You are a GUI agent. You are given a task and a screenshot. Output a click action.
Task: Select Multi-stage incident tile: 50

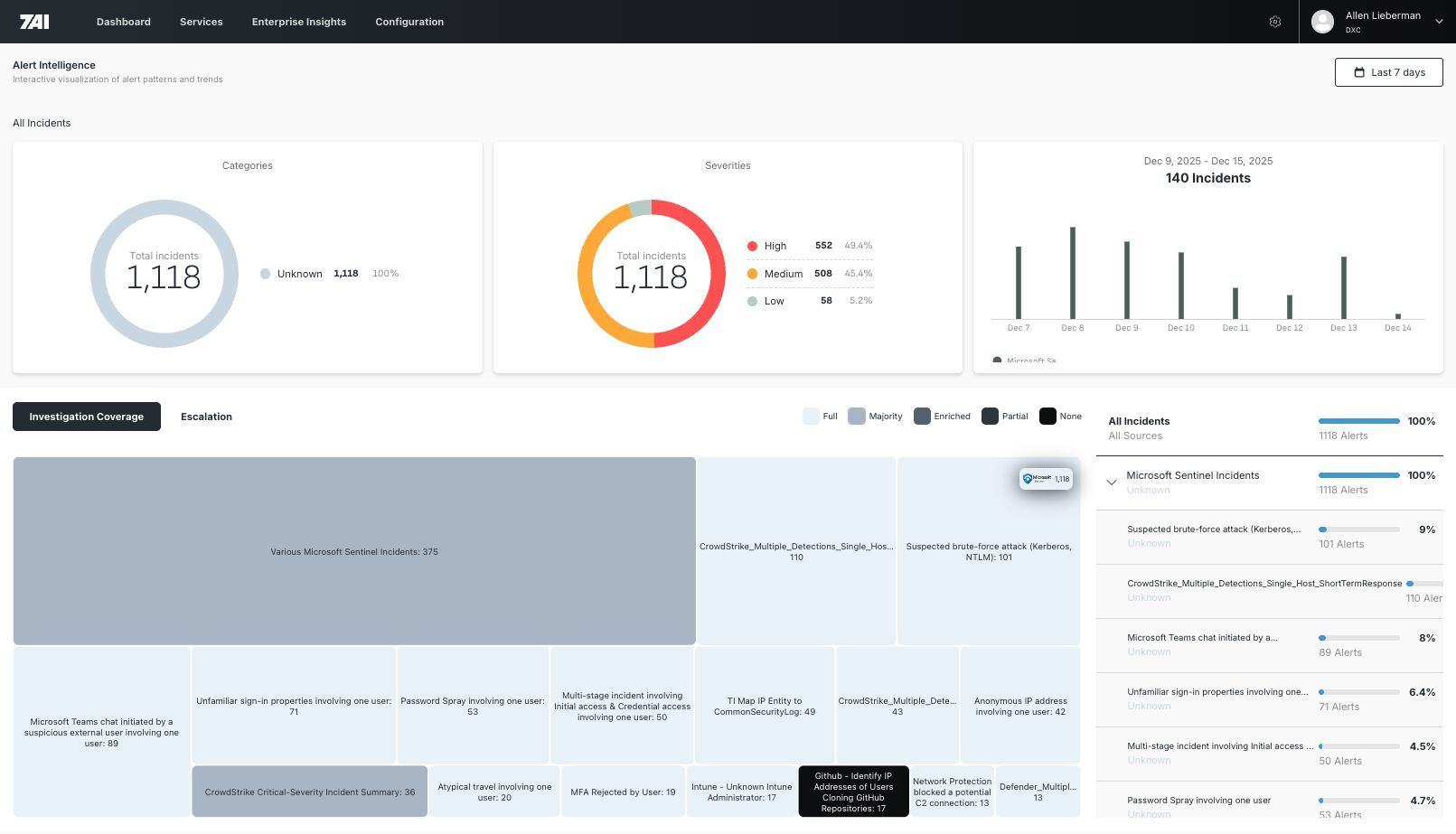pos(622,705)
